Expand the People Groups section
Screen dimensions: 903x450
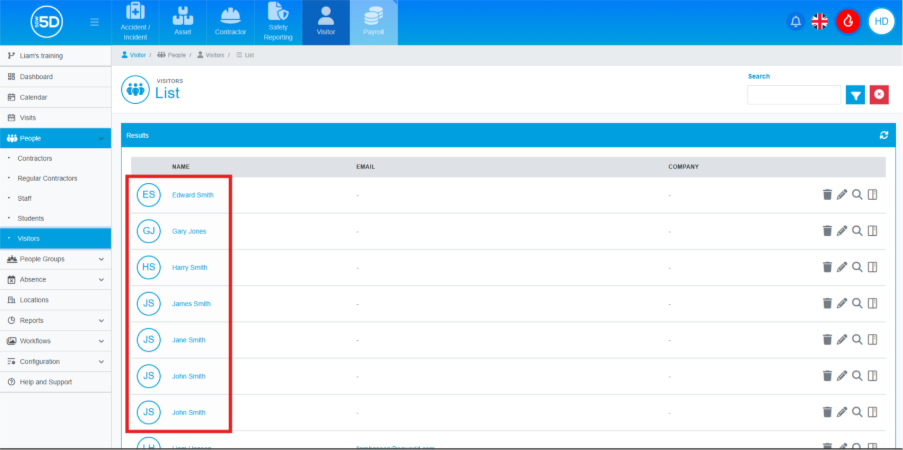pos(55,259)
